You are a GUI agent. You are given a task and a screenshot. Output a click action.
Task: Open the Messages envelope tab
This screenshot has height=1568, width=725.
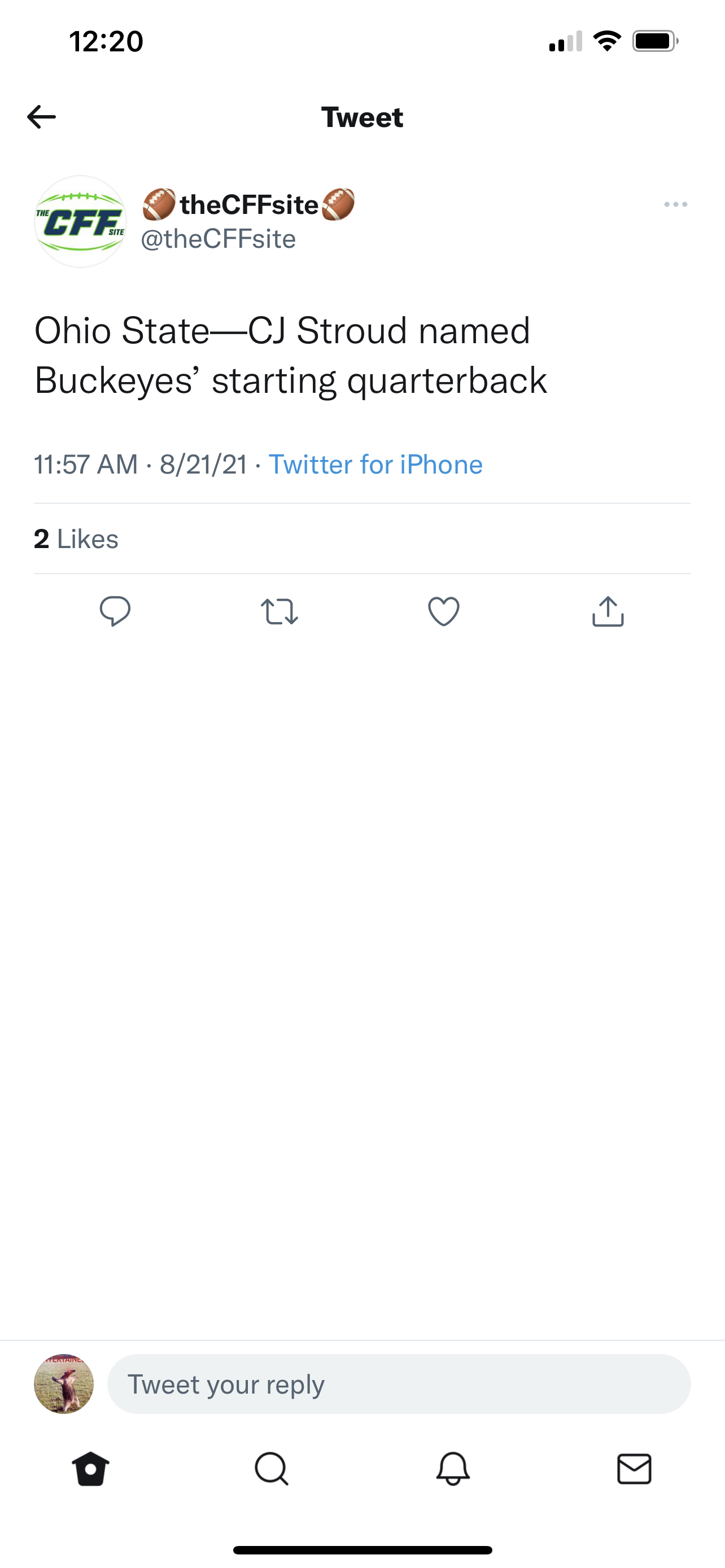pos(634,1469)
